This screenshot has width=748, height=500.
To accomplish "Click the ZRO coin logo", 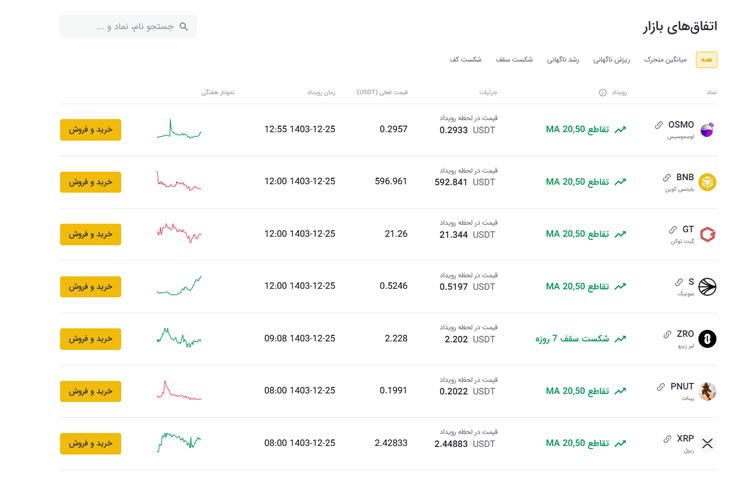I will coord(707,339).
